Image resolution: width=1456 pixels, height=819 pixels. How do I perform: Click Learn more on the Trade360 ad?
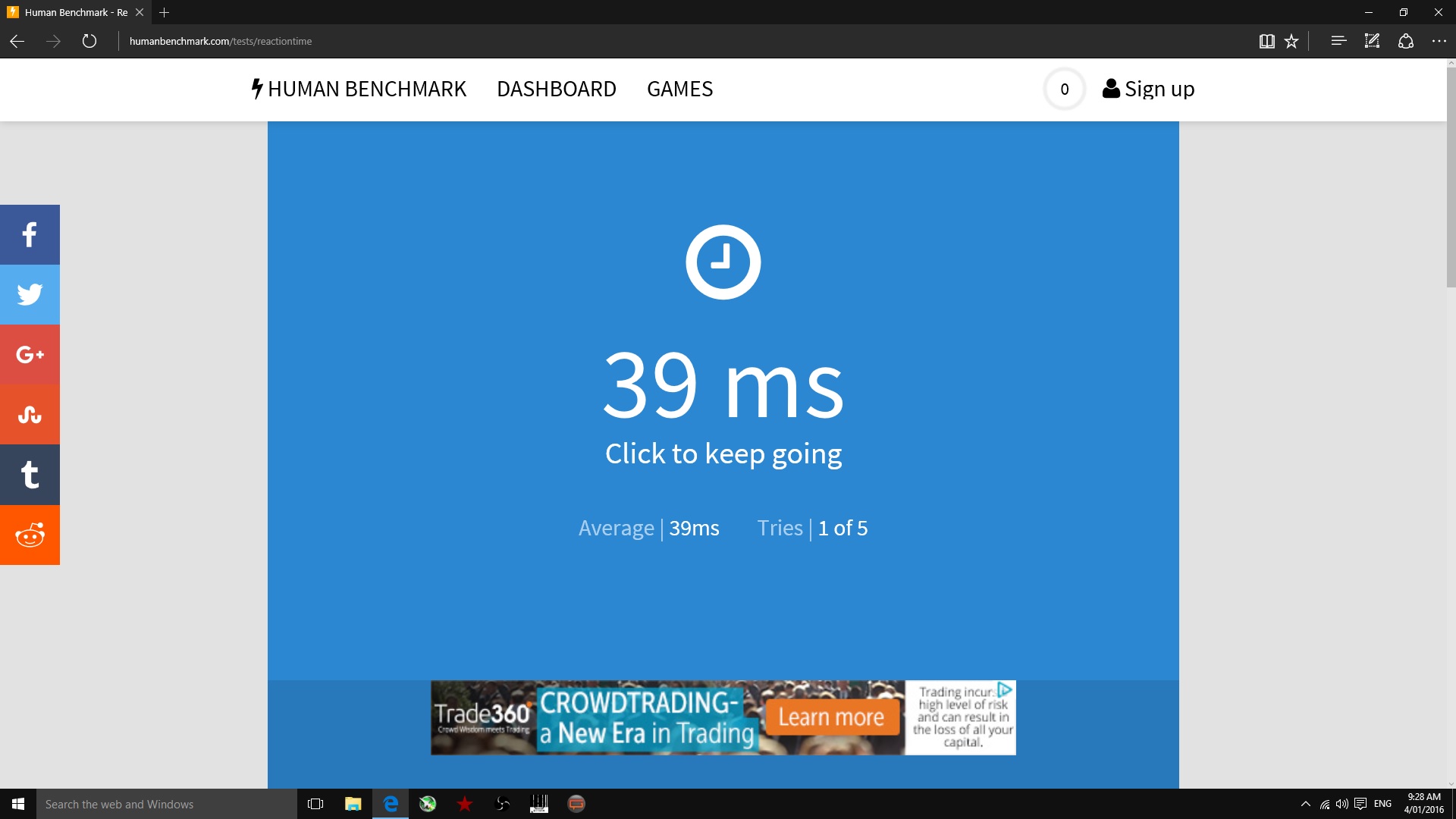[x=831, y=717]
